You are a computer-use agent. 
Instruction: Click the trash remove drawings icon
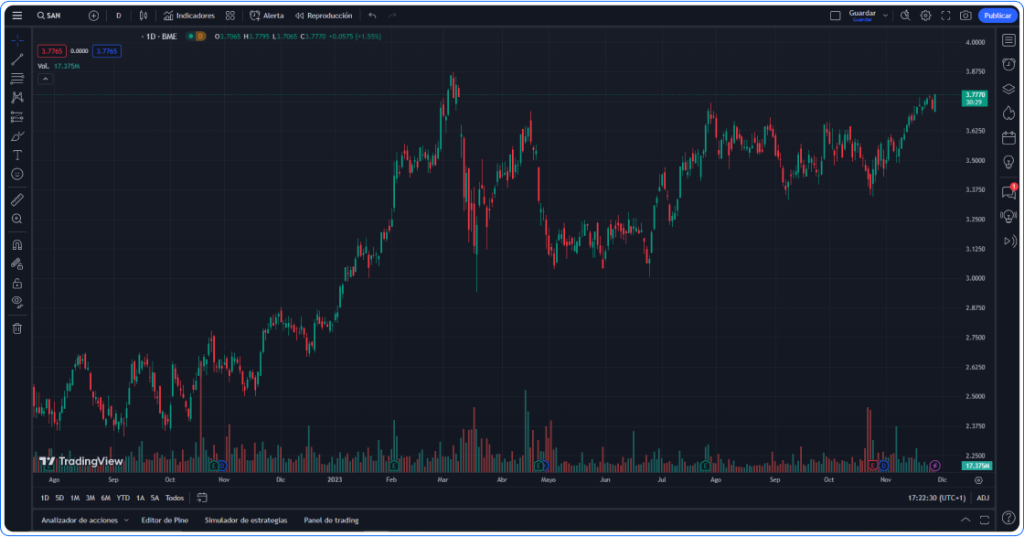click(17, 328)
